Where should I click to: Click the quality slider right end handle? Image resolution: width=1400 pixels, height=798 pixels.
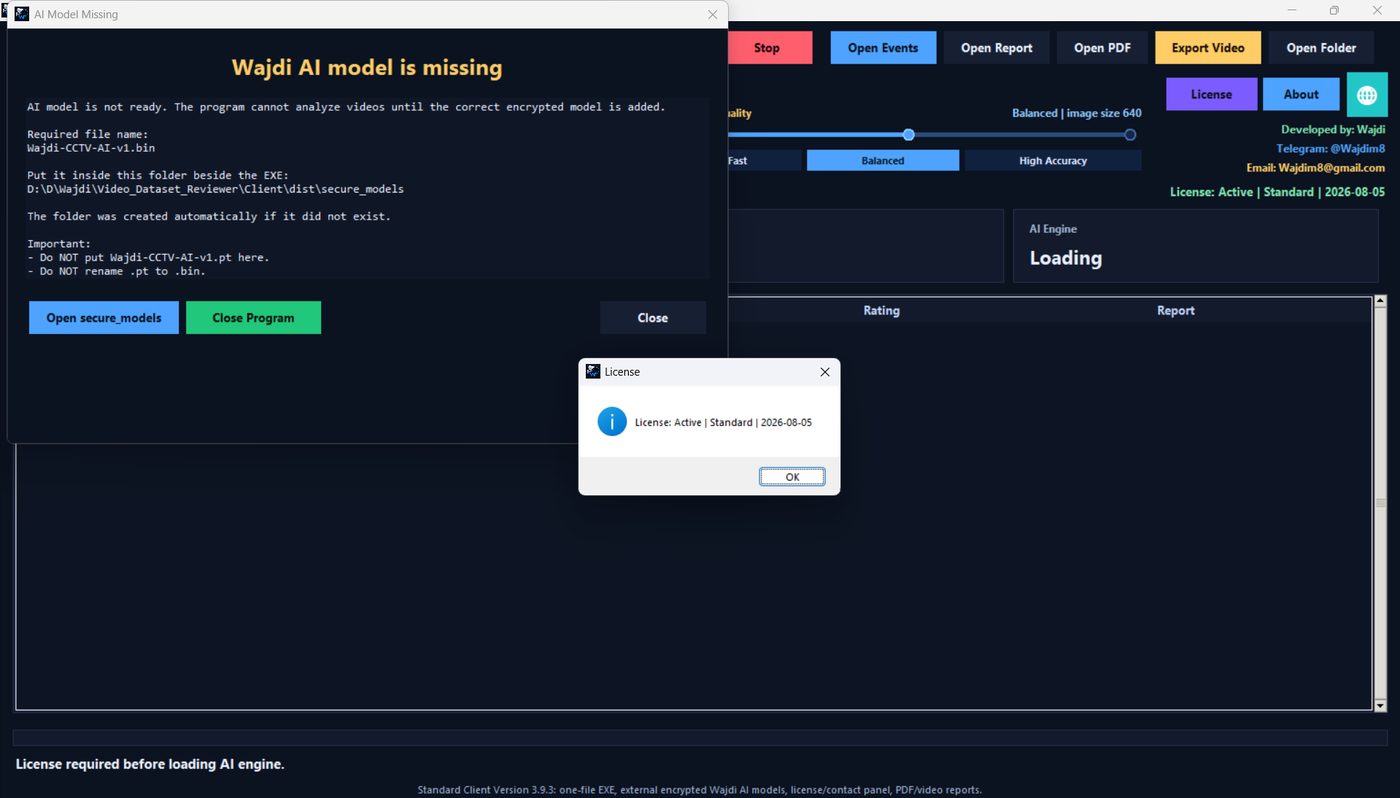pos(1130,134)
